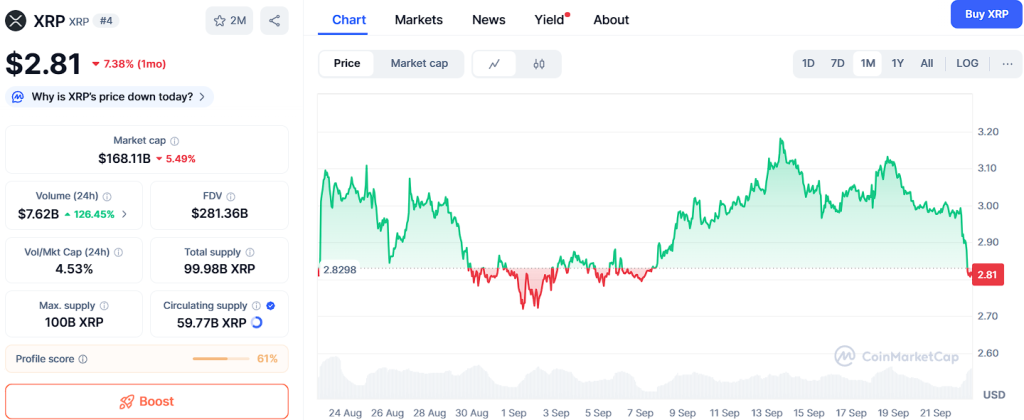Click the Buy XRP button
The height and width of the screenshot is (420, 1024).
click(985, 15)
